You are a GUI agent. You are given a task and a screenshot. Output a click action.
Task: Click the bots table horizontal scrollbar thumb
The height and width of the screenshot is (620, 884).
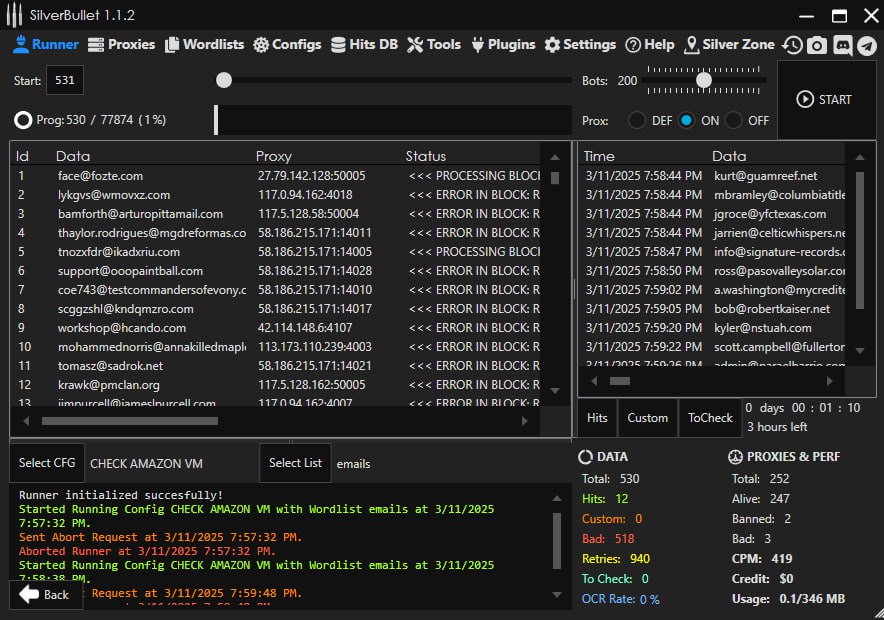pyautogui.click(x=130, y=421)
